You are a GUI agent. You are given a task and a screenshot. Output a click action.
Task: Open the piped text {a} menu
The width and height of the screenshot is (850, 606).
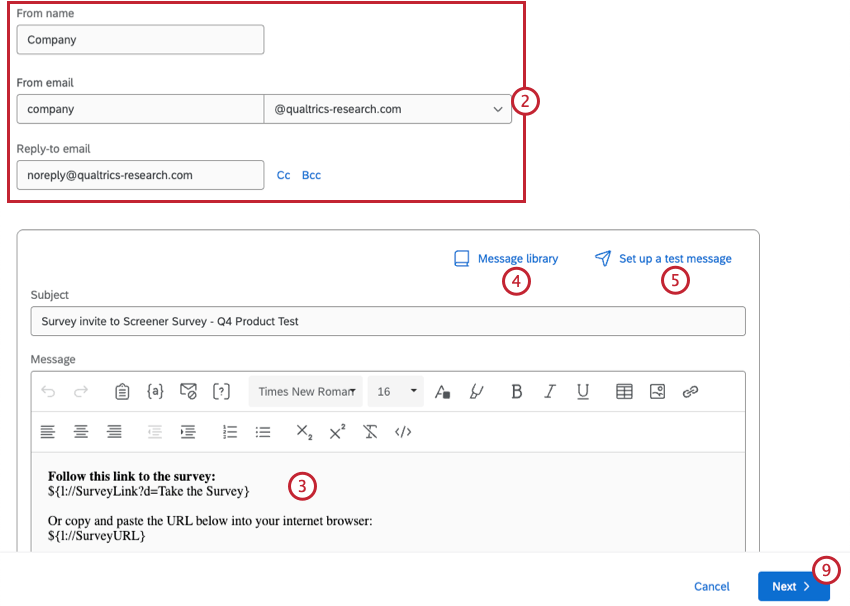pos(155,392)
